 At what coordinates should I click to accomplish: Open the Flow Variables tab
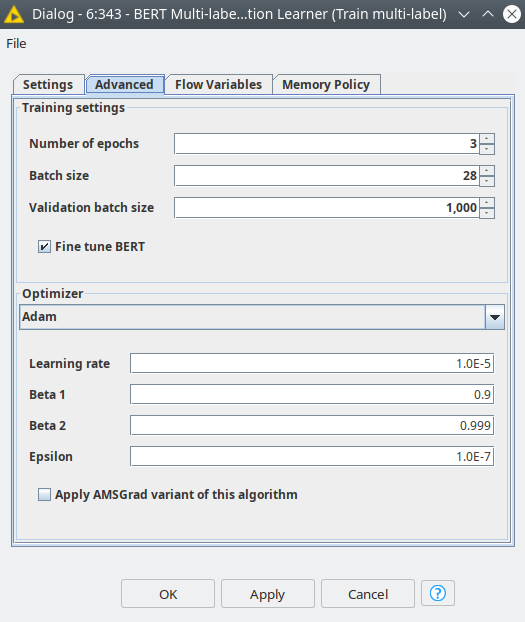coord(218,84)
